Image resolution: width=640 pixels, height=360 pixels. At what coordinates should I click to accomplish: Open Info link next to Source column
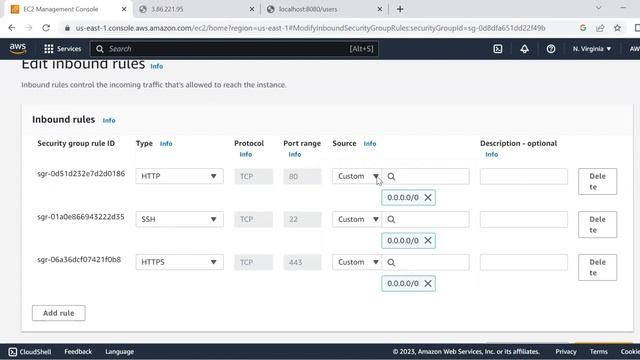click(x=370, y=144)
